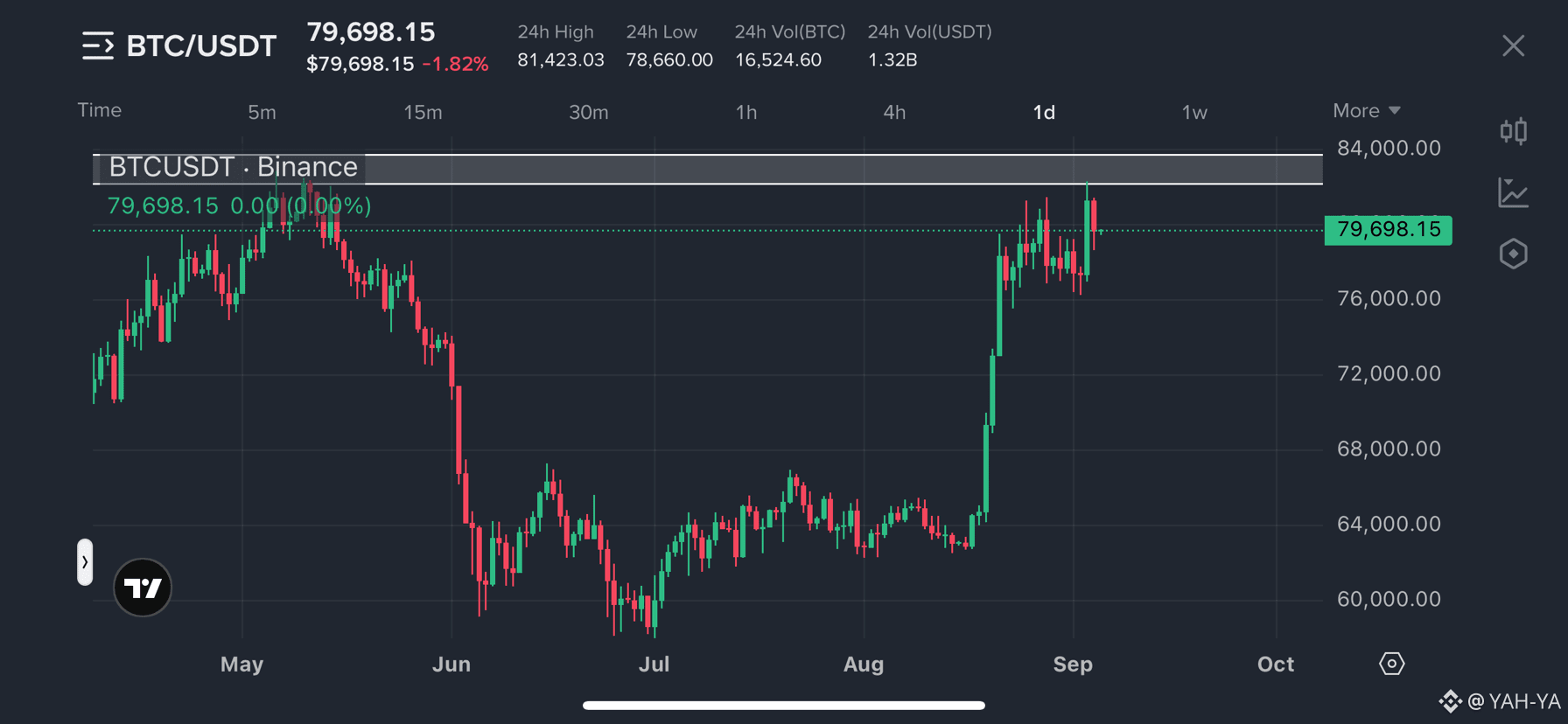Click the BTCUSDT · Binance chart legend
Screen dimensions: 1568x724
[233, 167]
